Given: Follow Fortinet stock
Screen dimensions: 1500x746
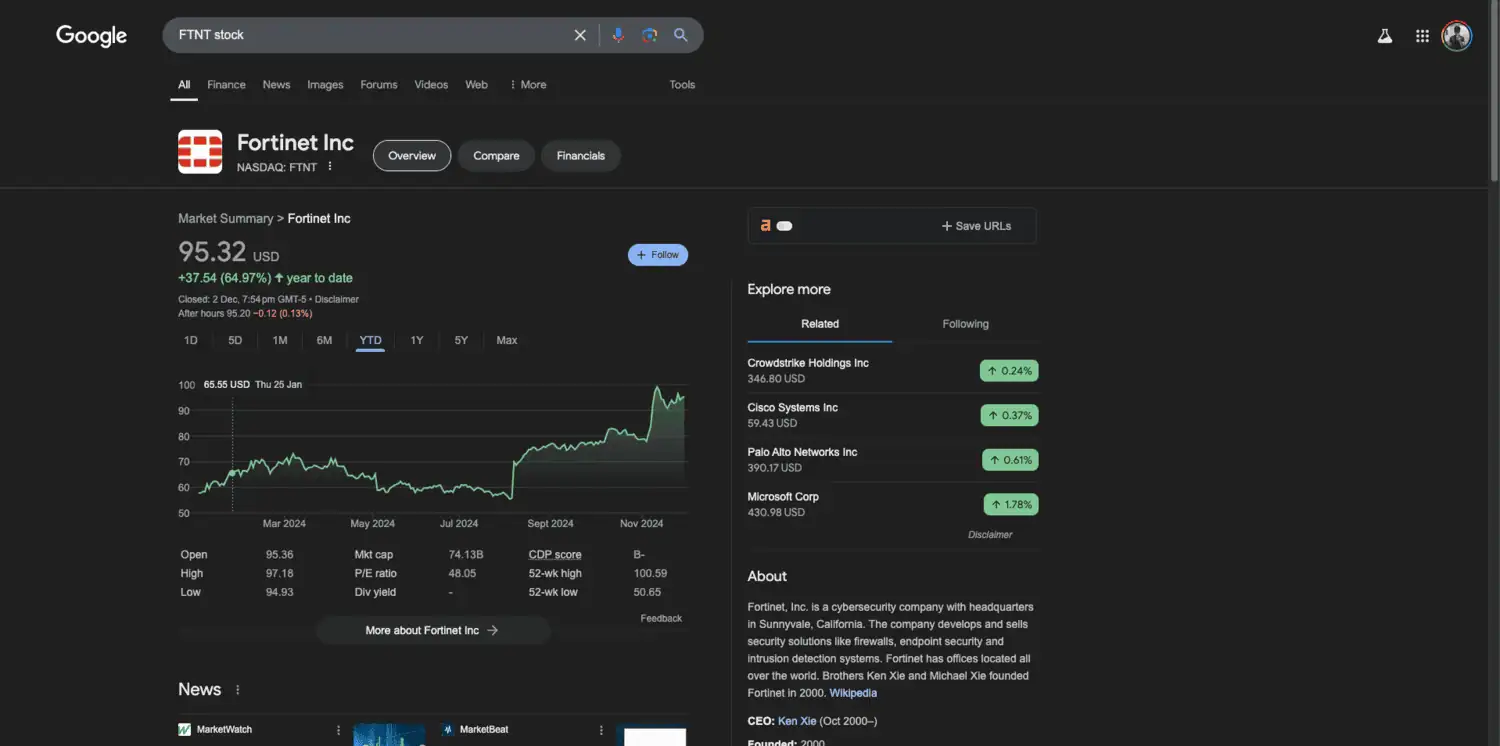Looking at the screenshot, I should (x=658, y=255).
